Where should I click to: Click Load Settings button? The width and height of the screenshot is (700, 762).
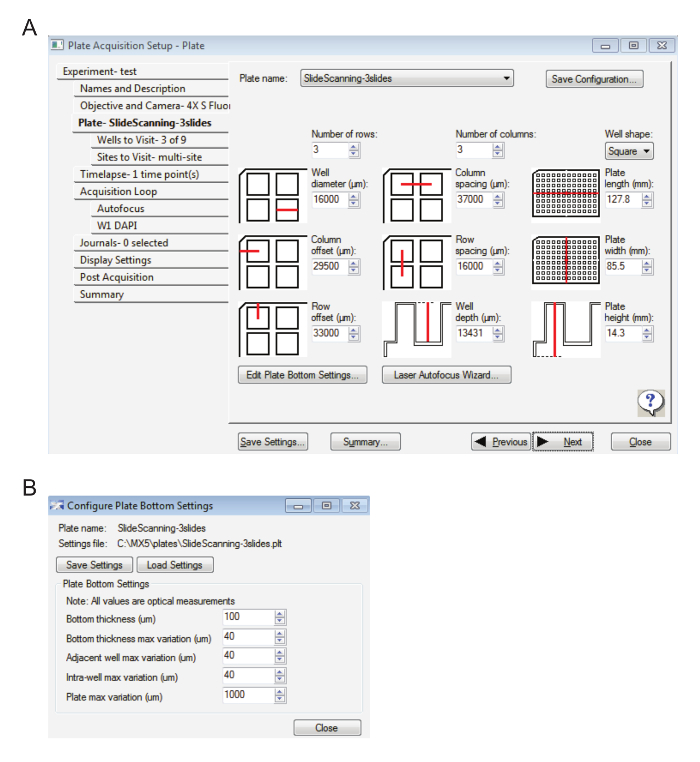click(175, 565)
